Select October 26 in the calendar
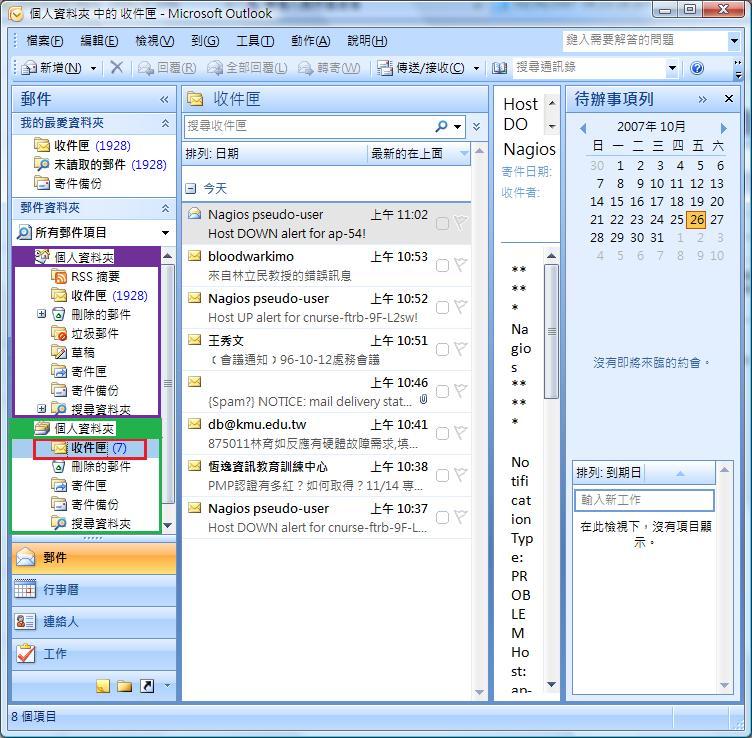Screen dimensions: 752x738 (x=697, y=220)
